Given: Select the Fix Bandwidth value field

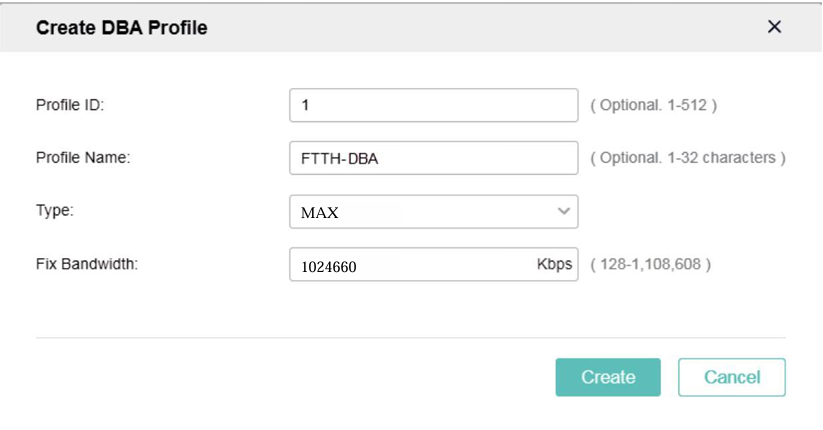Looking at the screenshot, I should [x=434, y=264].
